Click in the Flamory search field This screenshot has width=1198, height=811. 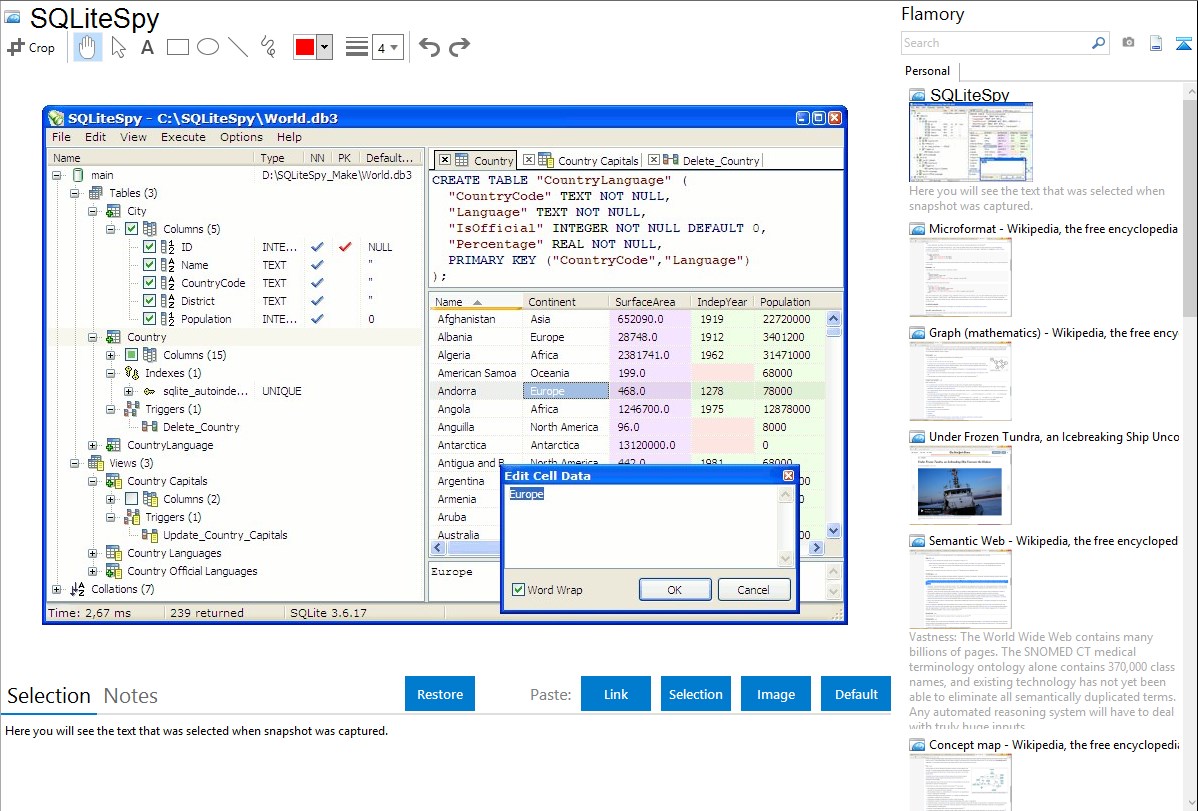(994, 43)
